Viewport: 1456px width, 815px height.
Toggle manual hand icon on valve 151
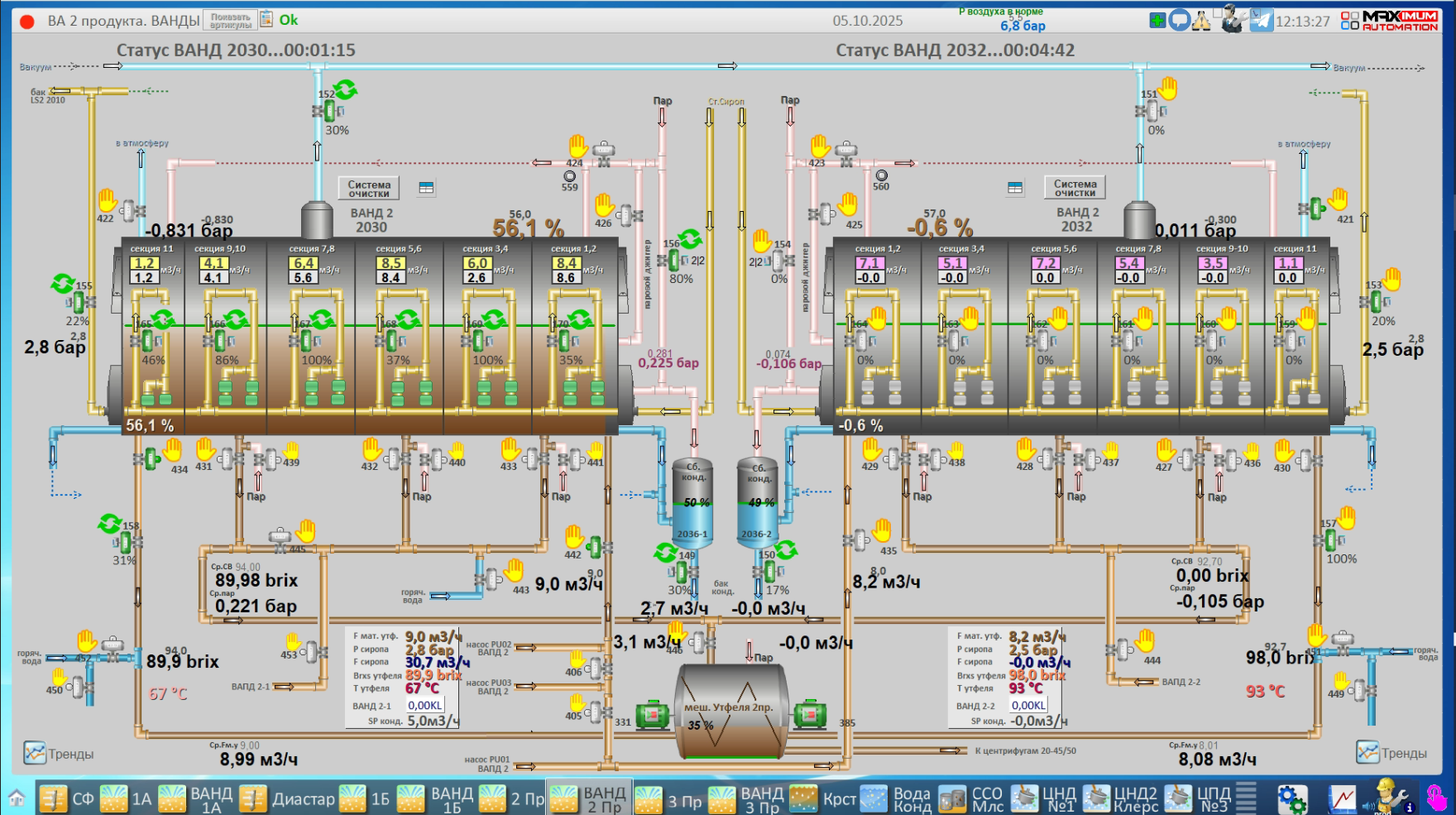pyautogui.click(x=1167, y=88)
